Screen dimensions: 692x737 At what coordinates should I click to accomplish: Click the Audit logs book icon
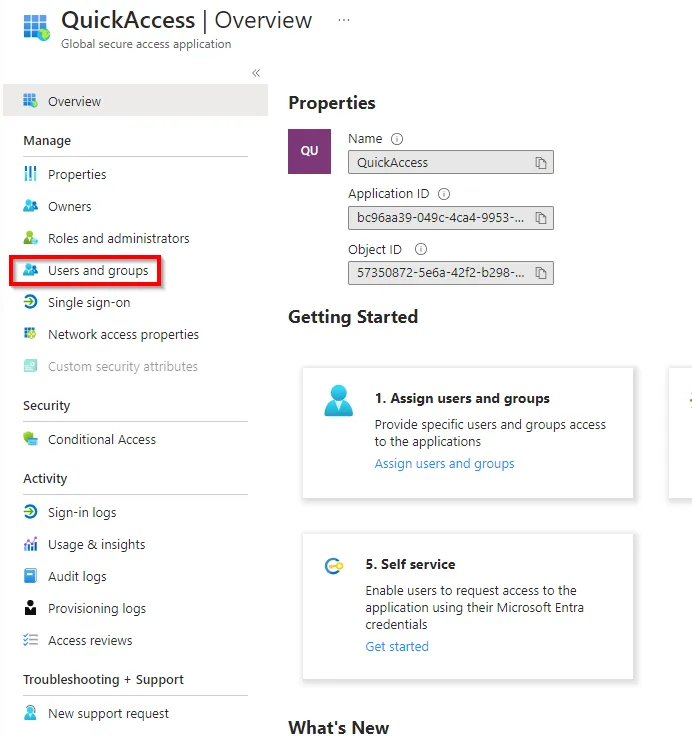tap(31, 576)
